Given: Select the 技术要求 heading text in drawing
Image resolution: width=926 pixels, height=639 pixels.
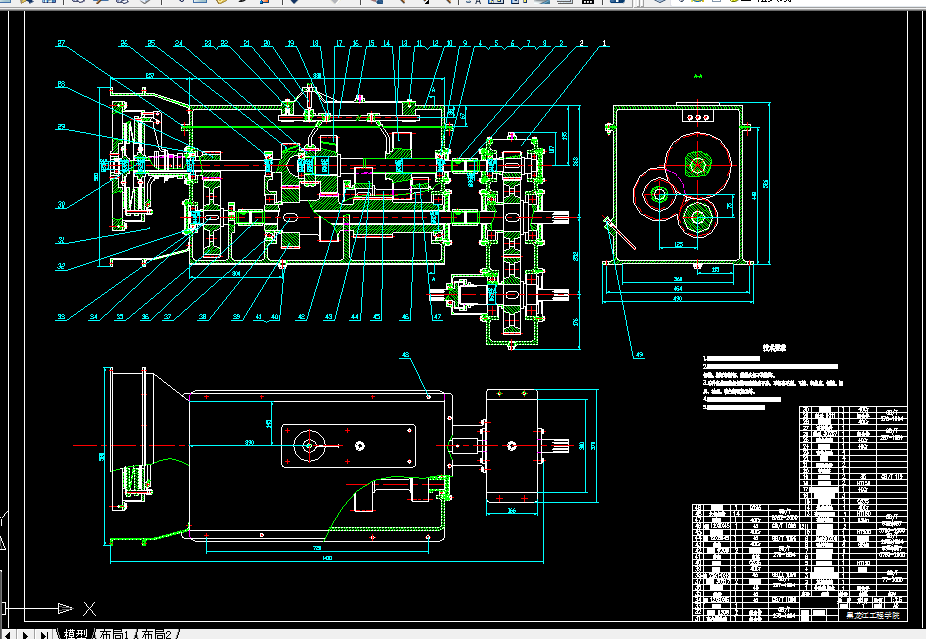Looking at the screenshot, I should click(x=774, y=348).
